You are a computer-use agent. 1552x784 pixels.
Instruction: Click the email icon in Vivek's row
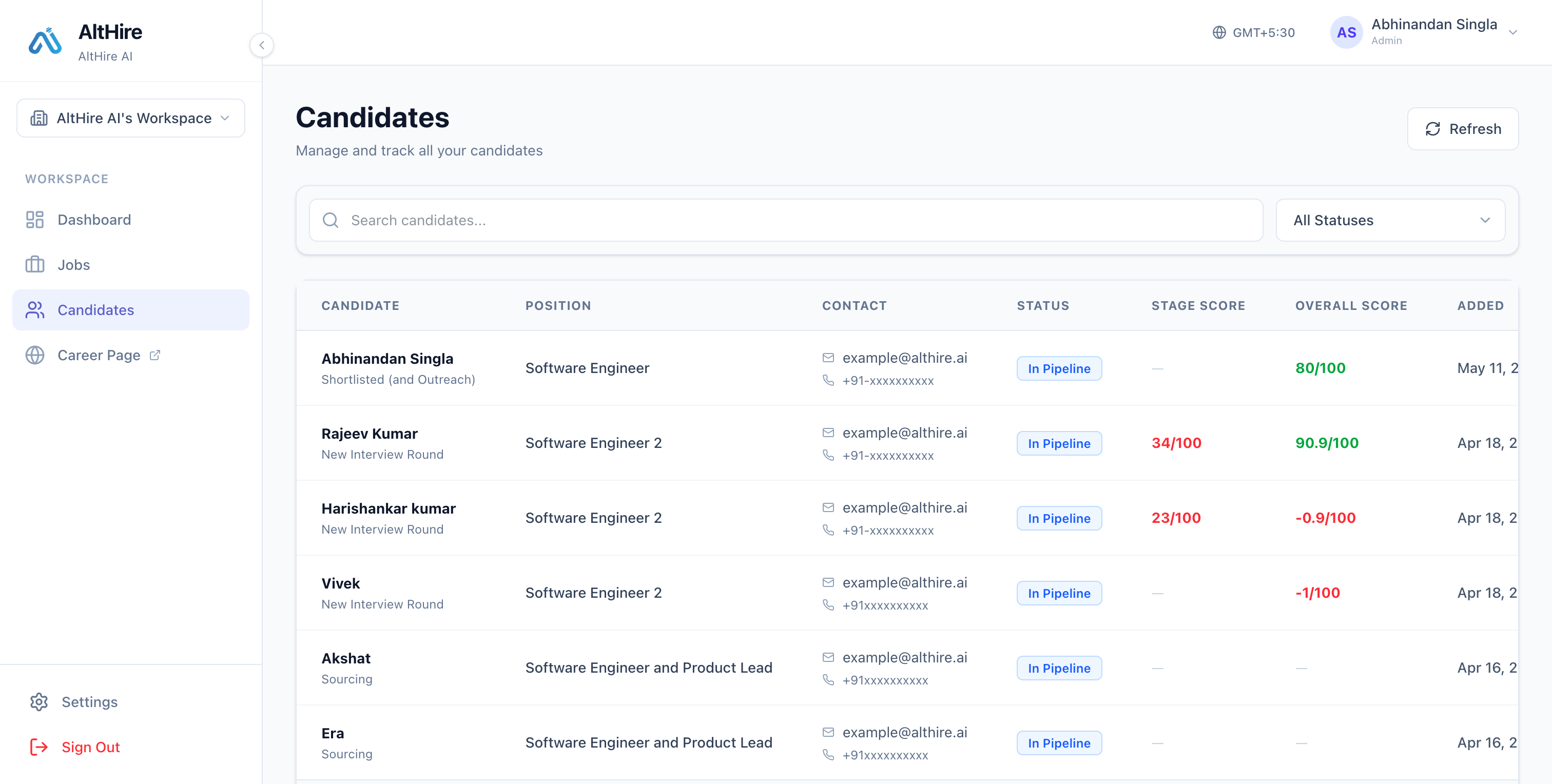click(828, 582)
